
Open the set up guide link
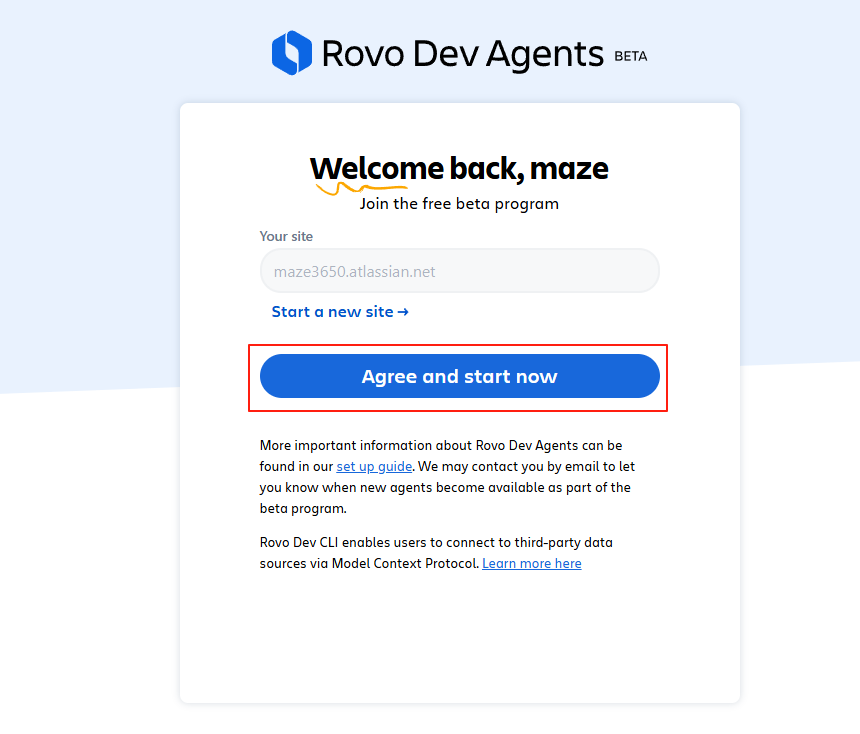[x=374, y=466]
